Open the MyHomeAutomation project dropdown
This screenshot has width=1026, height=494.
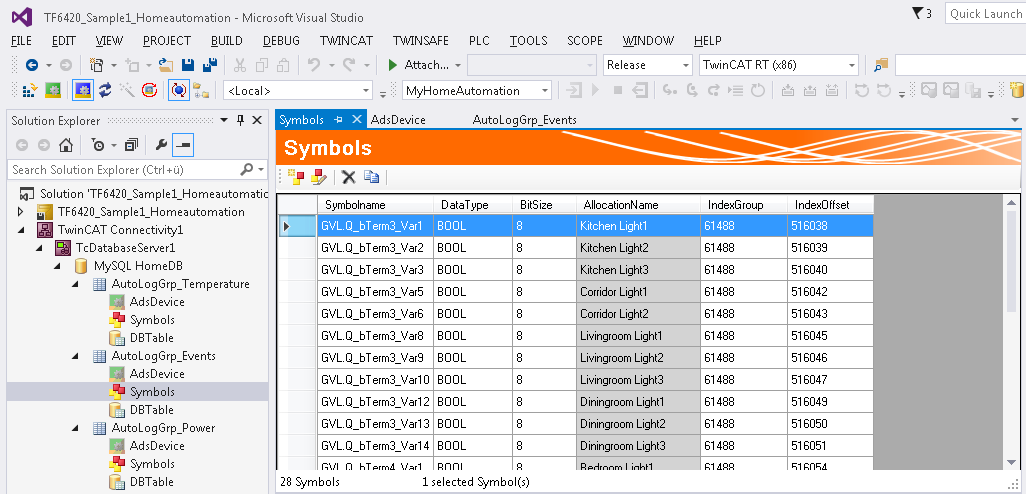click(544, 90)
